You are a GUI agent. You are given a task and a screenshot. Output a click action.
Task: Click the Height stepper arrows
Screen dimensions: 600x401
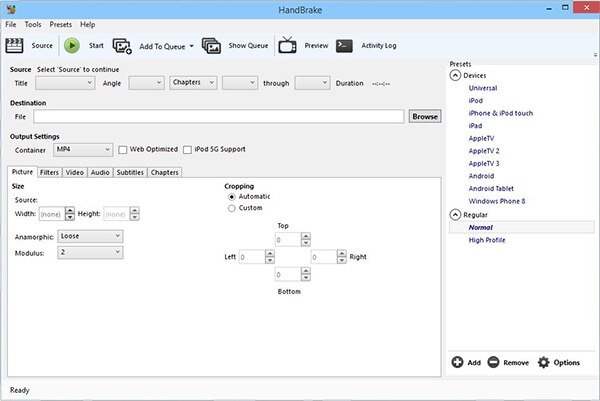[x=134, y=214]
